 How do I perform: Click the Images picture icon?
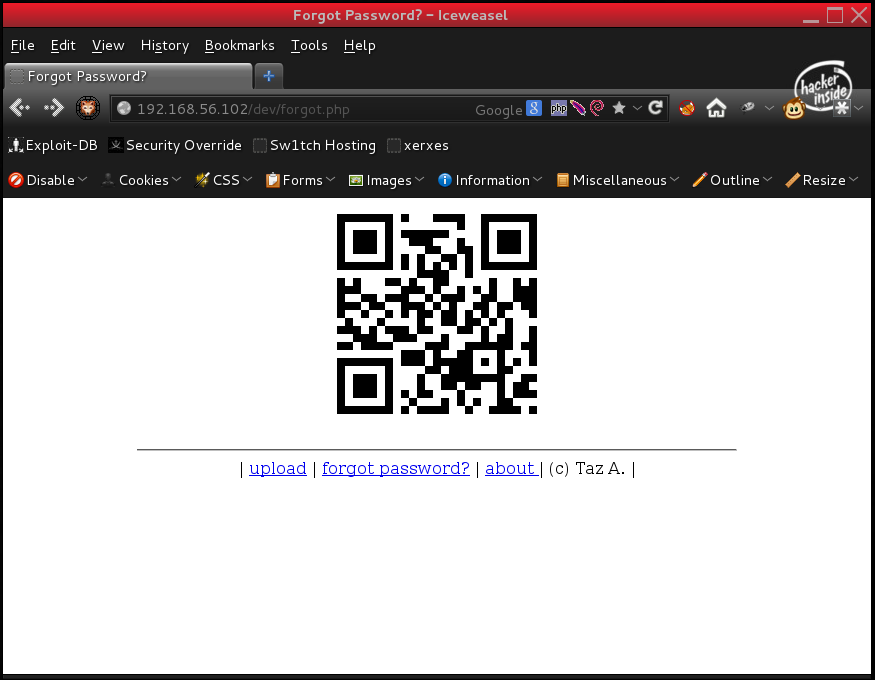point(355,181)
